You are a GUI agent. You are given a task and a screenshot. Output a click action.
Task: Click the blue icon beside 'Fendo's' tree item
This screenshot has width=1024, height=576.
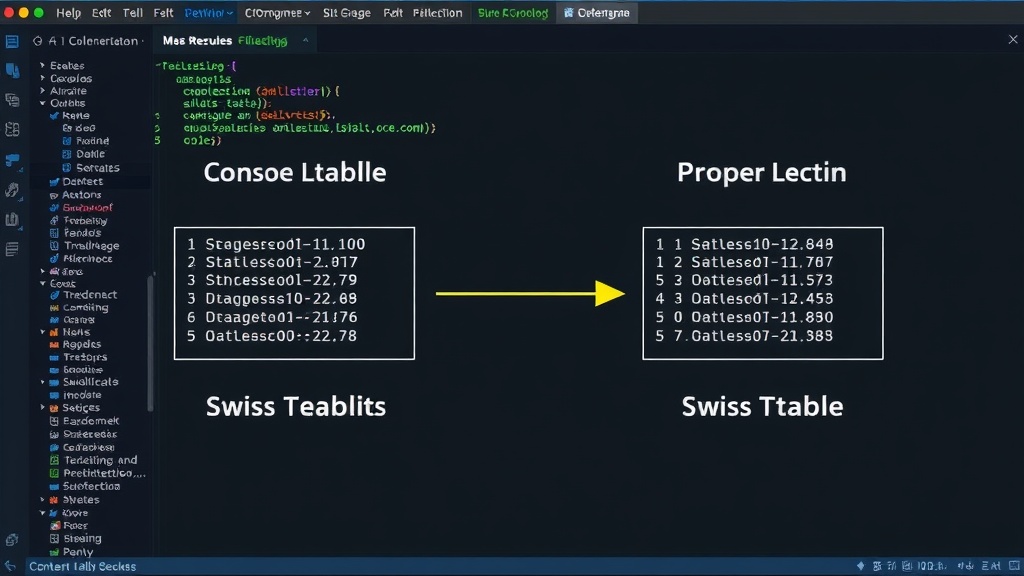[54, 233]
